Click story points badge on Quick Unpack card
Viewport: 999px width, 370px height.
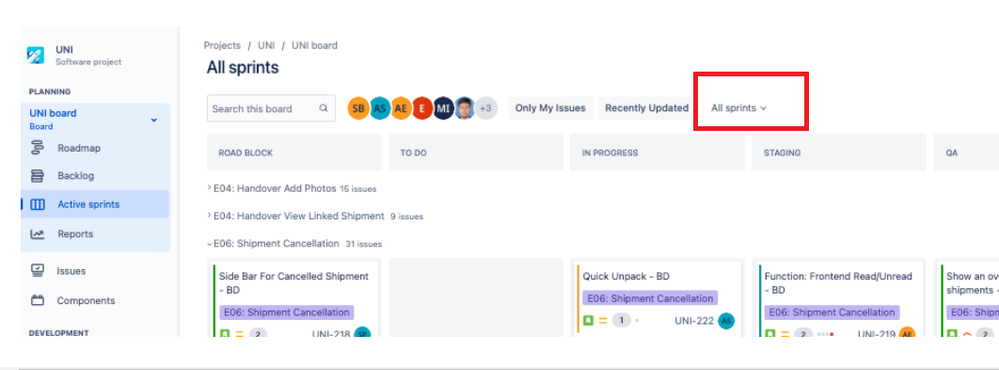coord(621,320)
